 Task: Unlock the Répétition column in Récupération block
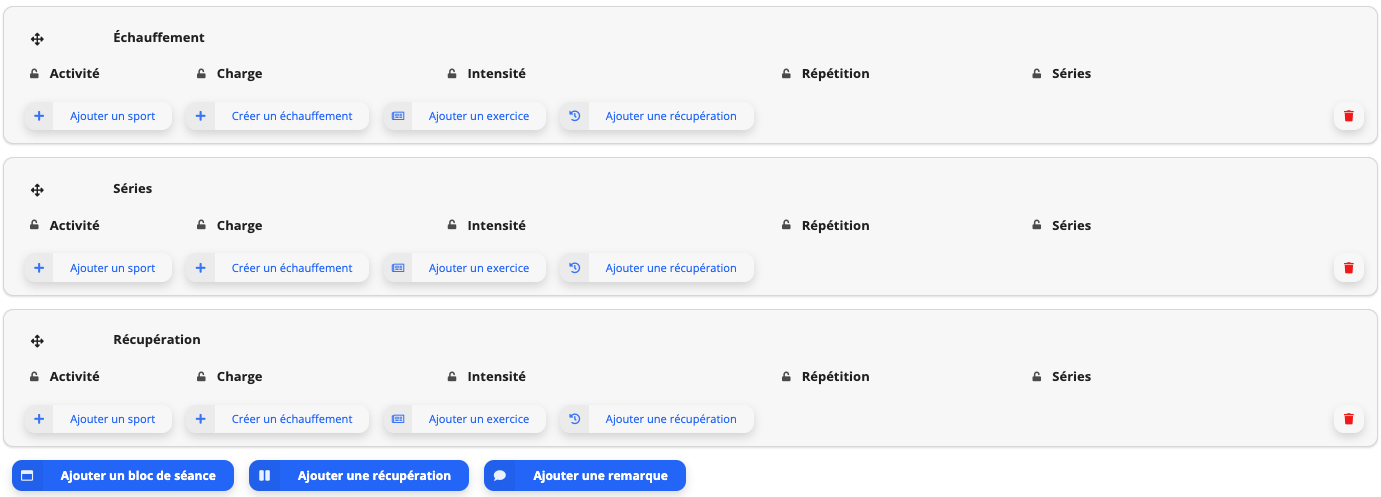pyautogui.click(x=786, y=377)
